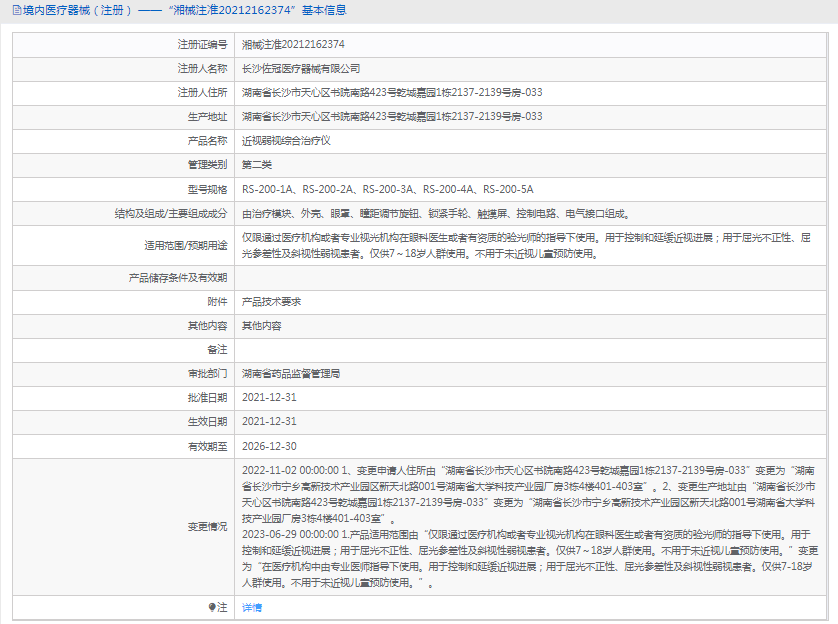The image size is (838, 624).
Task: Click the 2023-06-29 change record text
Action: 529,558
